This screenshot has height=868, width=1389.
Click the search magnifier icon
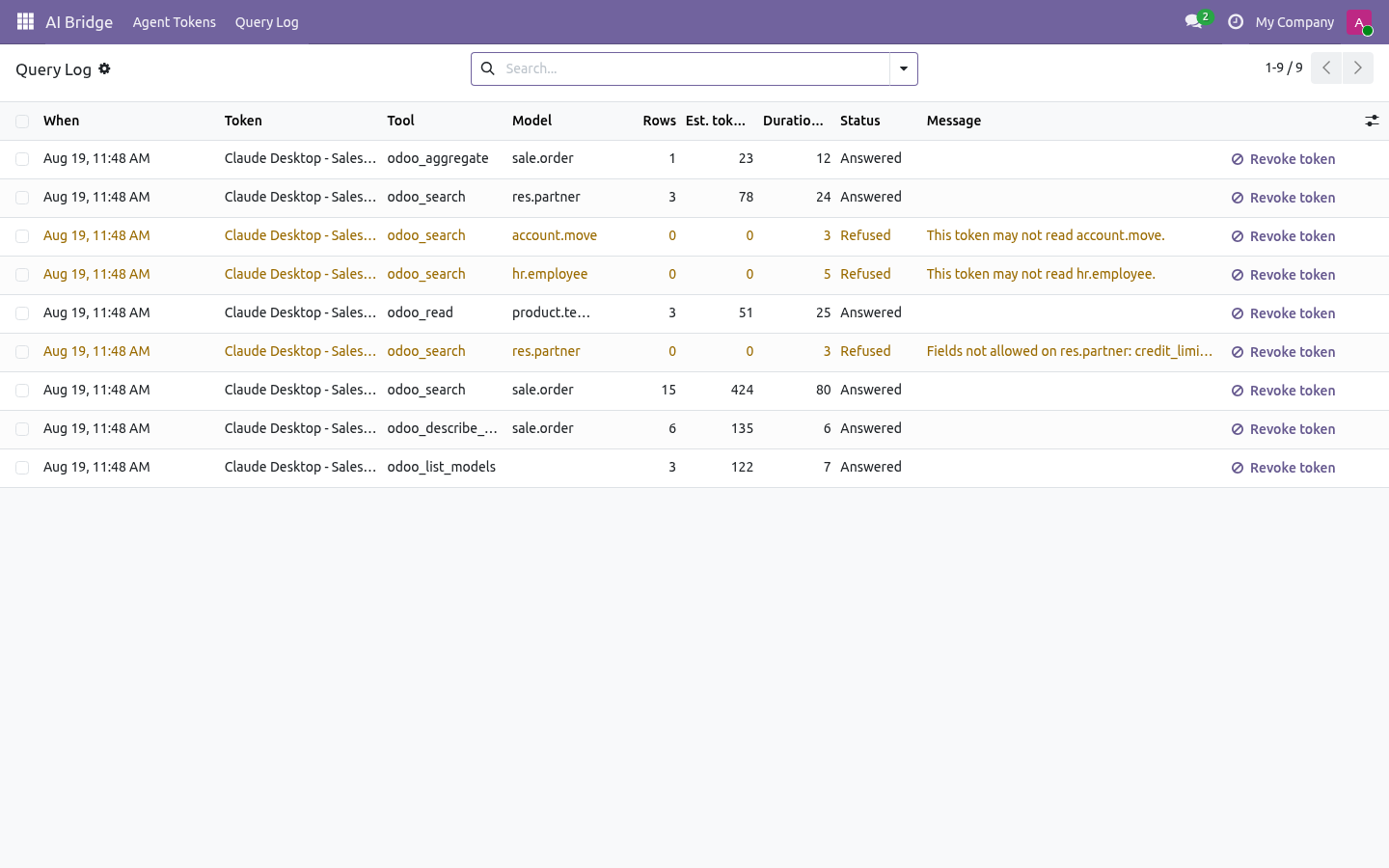(x=488, y=68)
